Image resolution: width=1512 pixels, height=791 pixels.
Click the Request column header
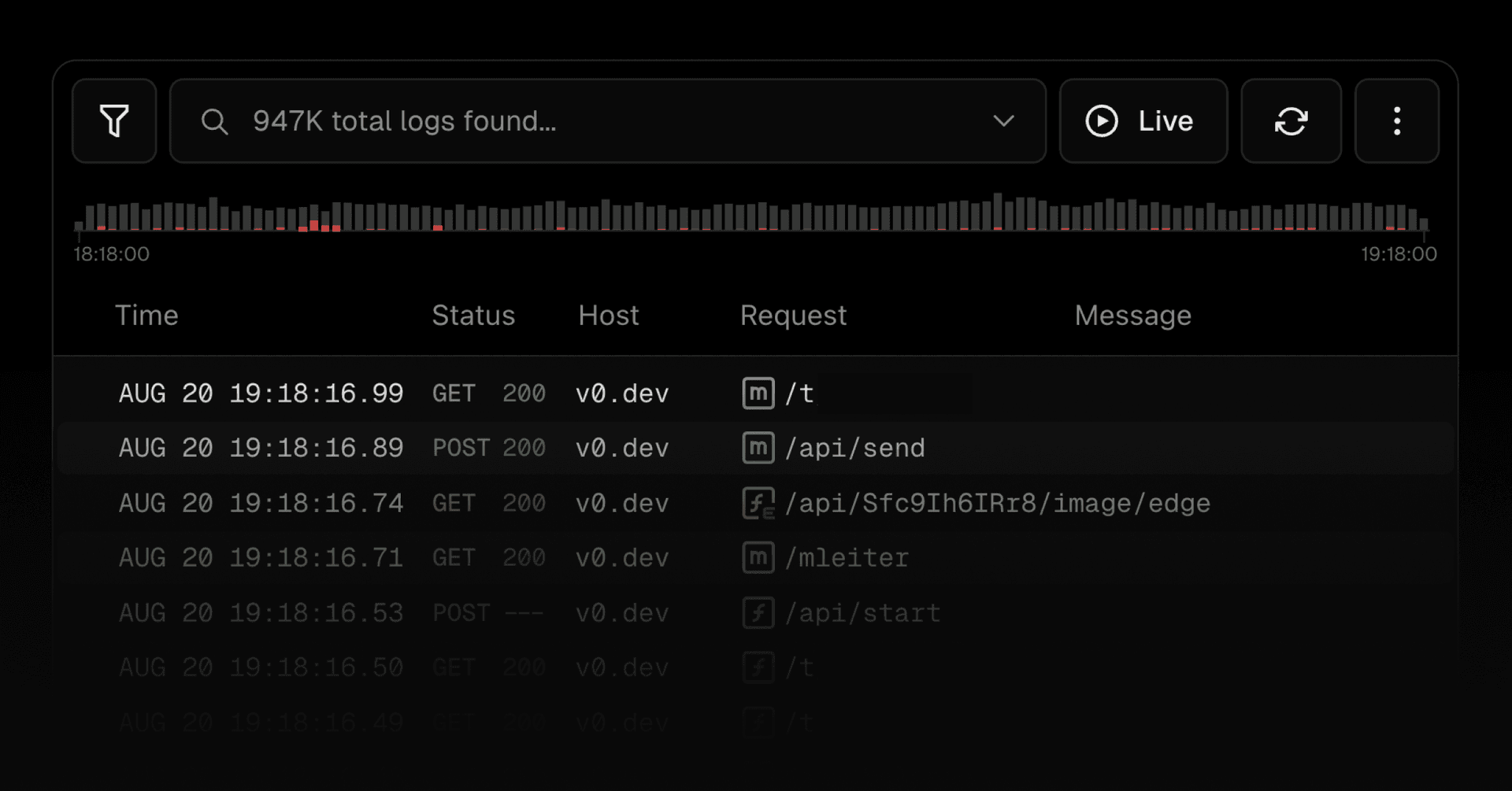[x=793, y=316]
